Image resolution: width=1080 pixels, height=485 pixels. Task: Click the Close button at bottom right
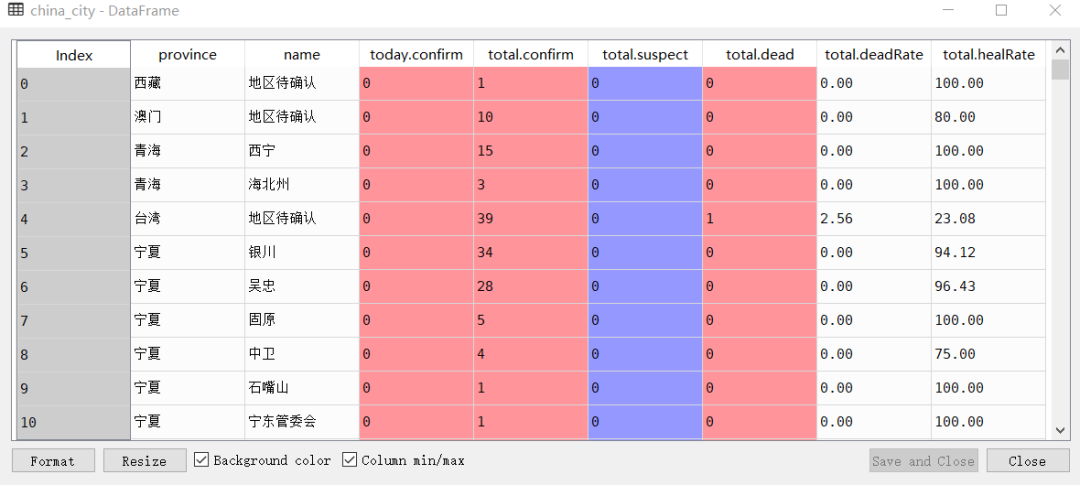click(1027, 461)
